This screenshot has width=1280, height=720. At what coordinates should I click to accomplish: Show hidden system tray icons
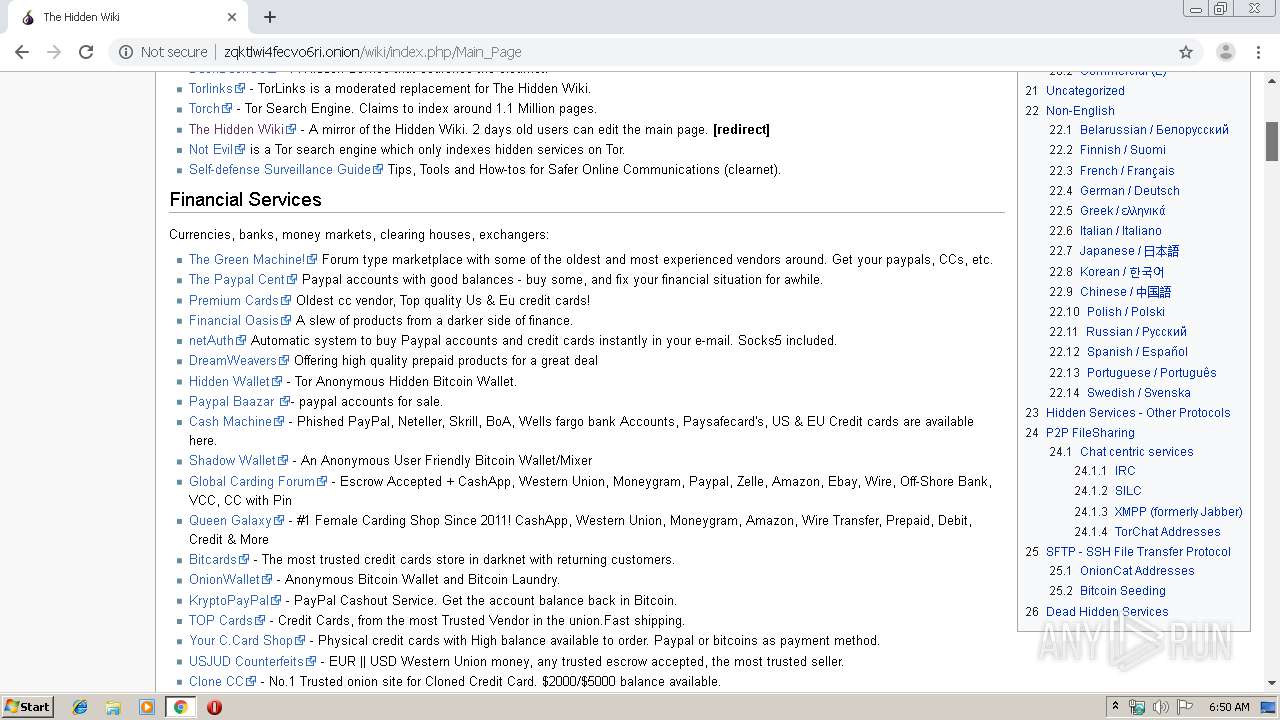(x=1117, y=707)
